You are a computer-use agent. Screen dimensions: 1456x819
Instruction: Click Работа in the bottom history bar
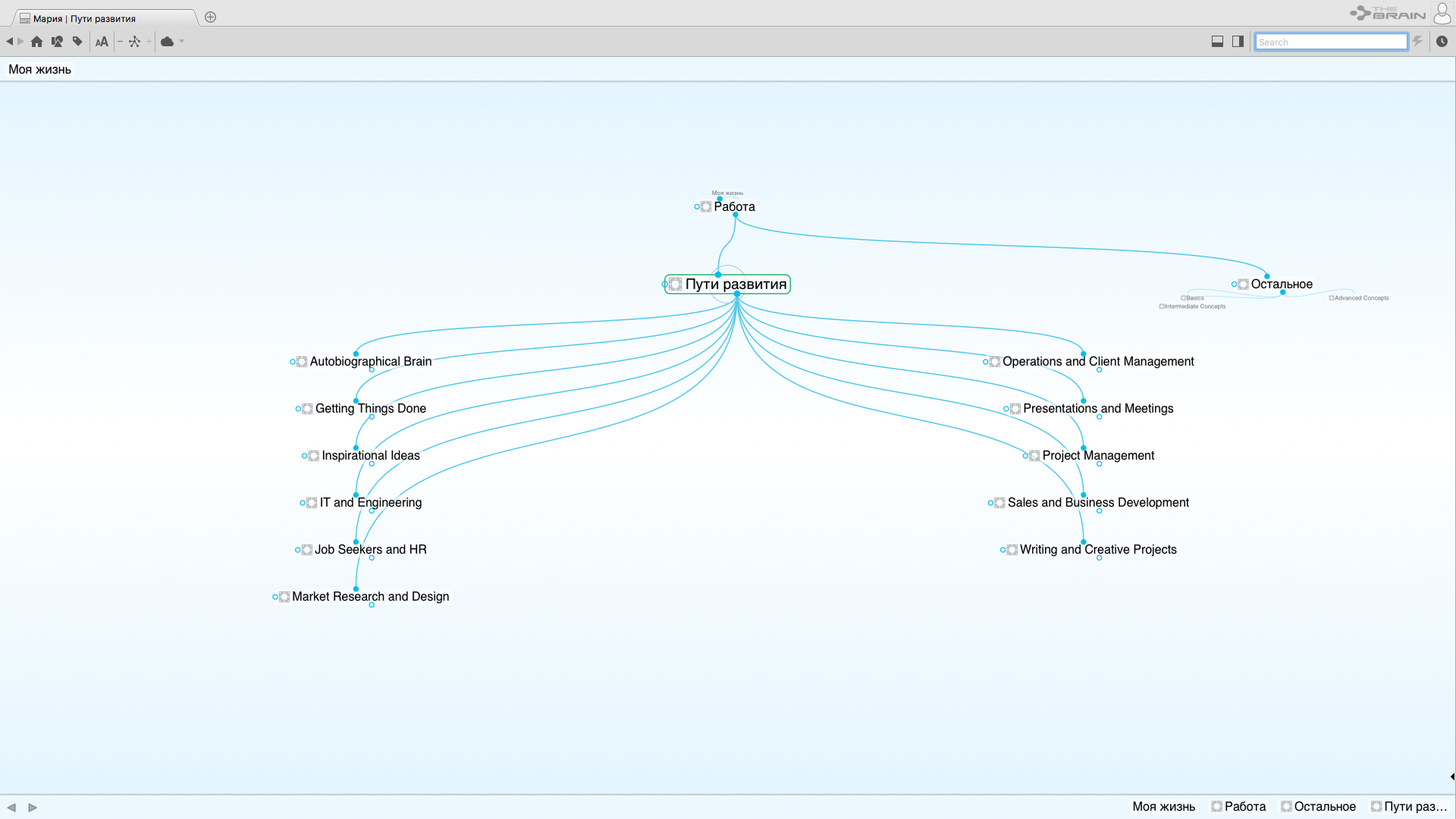[1238, 807]
